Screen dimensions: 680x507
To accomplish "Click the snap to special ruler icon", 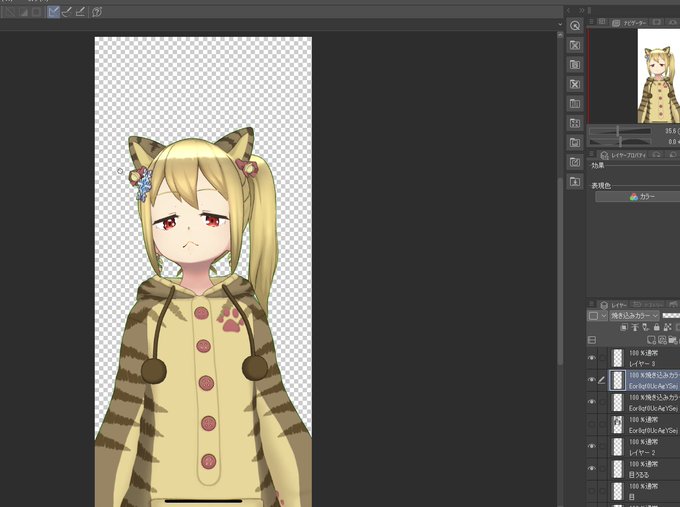I will coord(67,12).
